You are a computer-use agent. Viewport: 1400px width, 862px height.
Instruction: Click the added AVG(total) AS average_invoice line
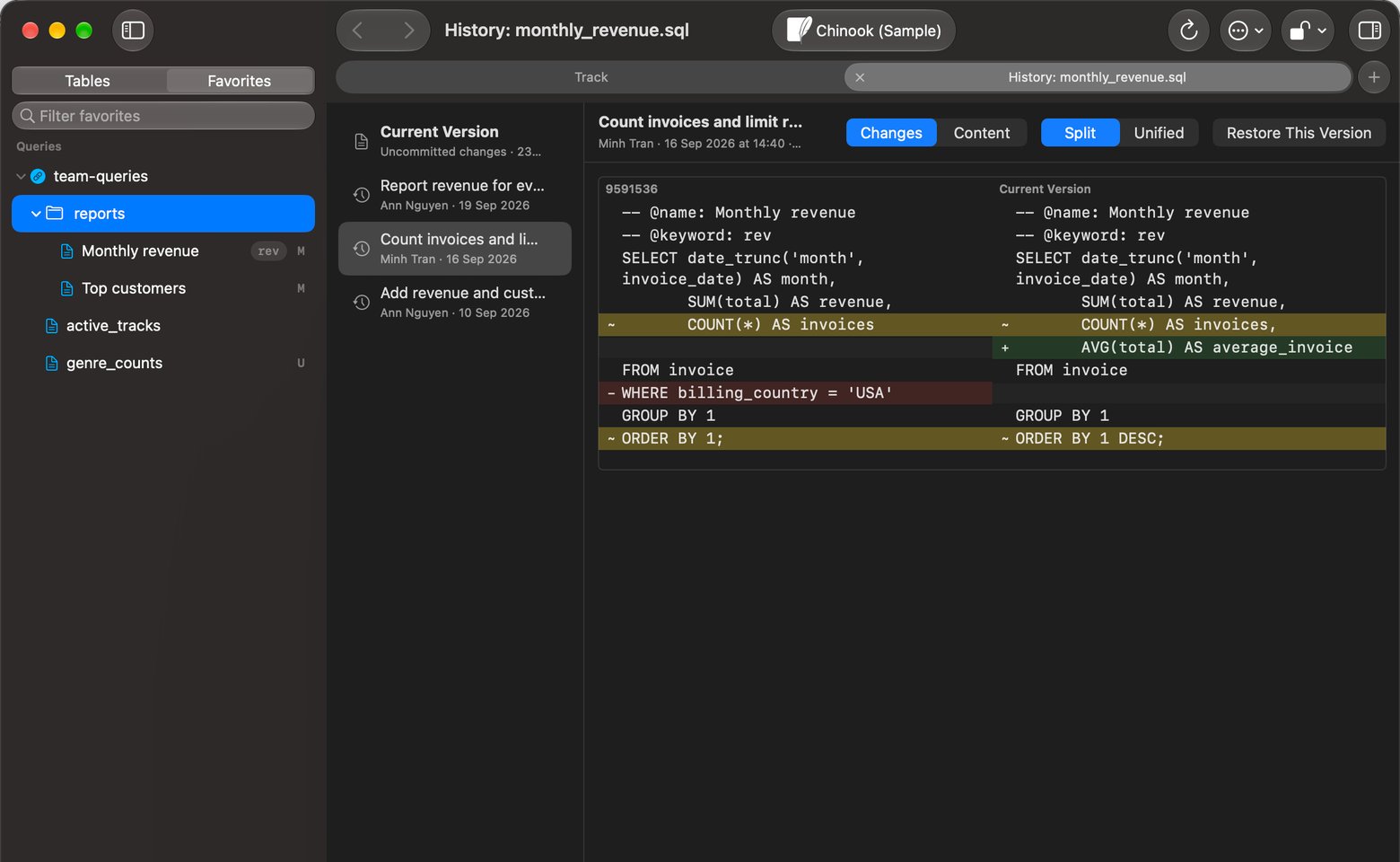pos(1189,347)
